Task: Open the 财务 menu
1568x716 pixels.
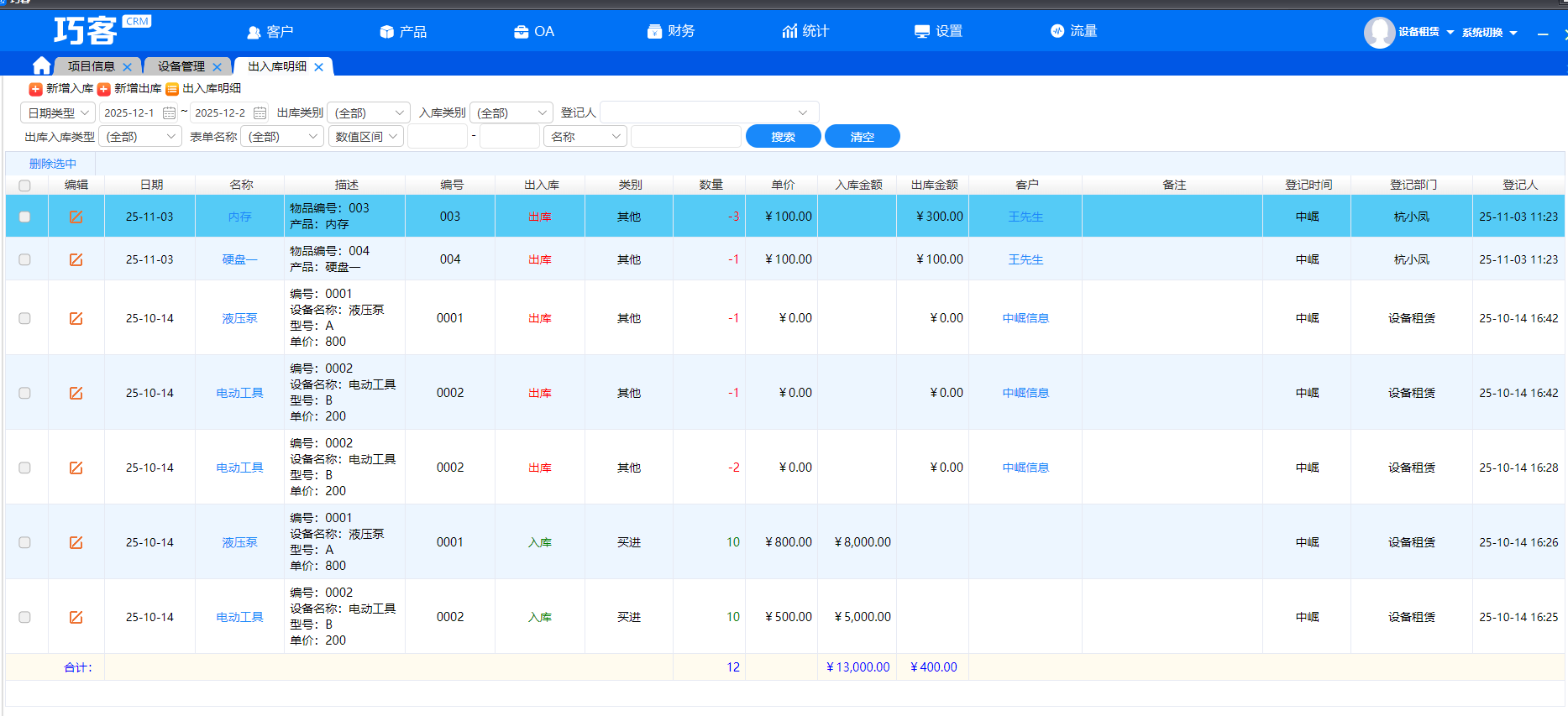Action: click(x=671, y=31)
